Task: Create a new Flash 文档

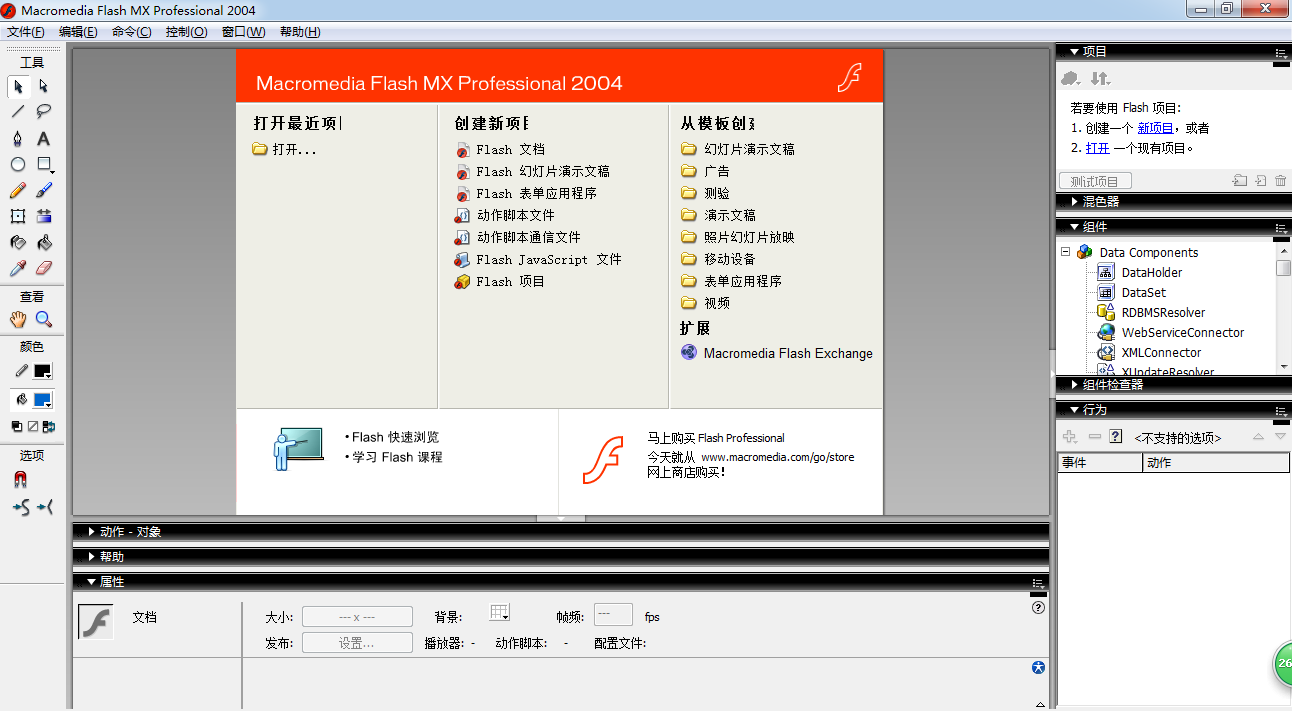Action: (x=510, y=149)
